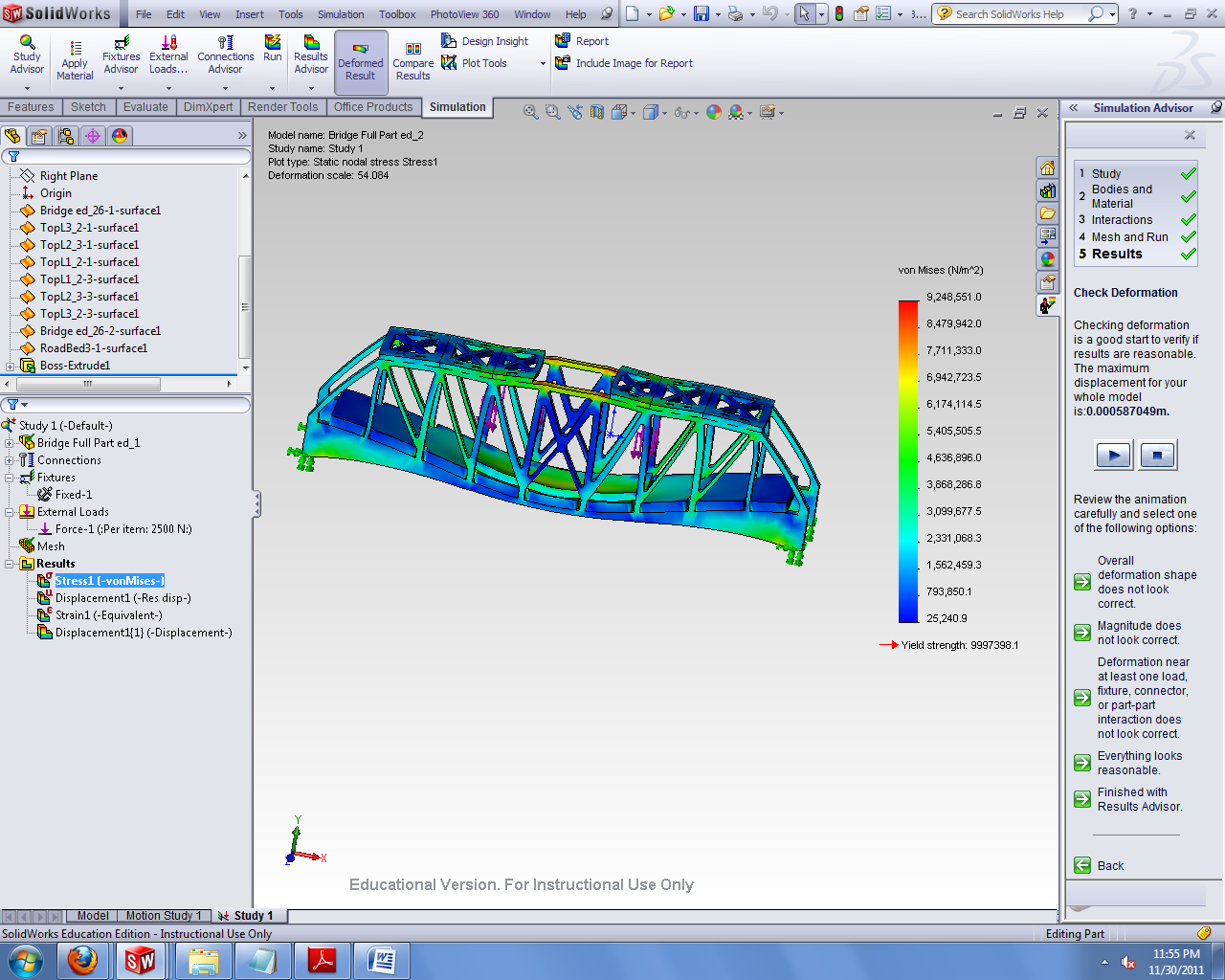Toggle the Deformed Result button
Viewport: 1225px width, 980px height.
[x=361, y=62]
